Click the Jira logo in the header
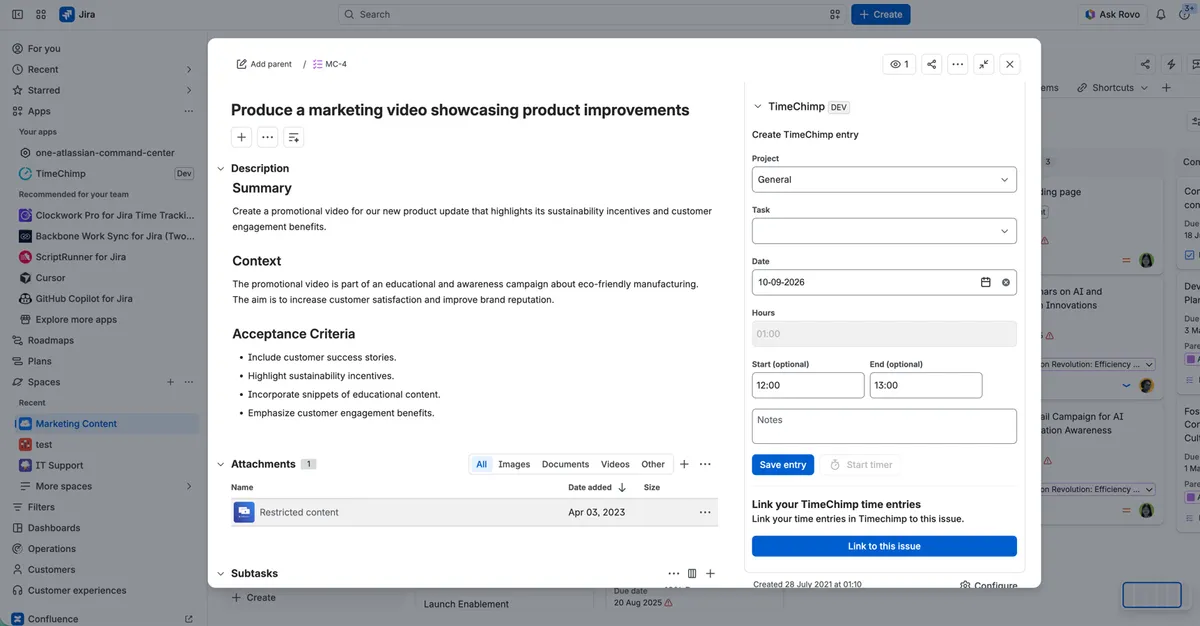The image size is (1200, 626). [x=78, y=14]
